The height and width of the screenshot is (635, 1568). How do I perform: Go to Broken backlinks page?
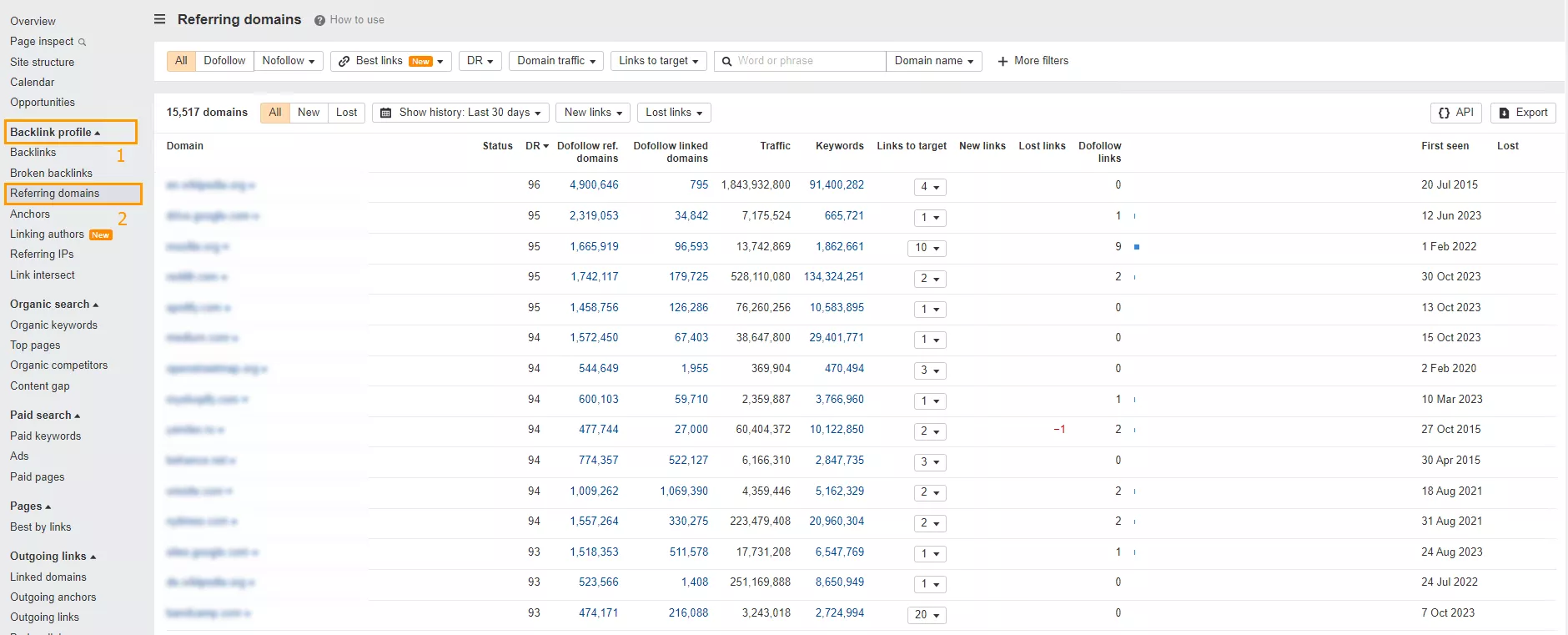pos(51,174)
